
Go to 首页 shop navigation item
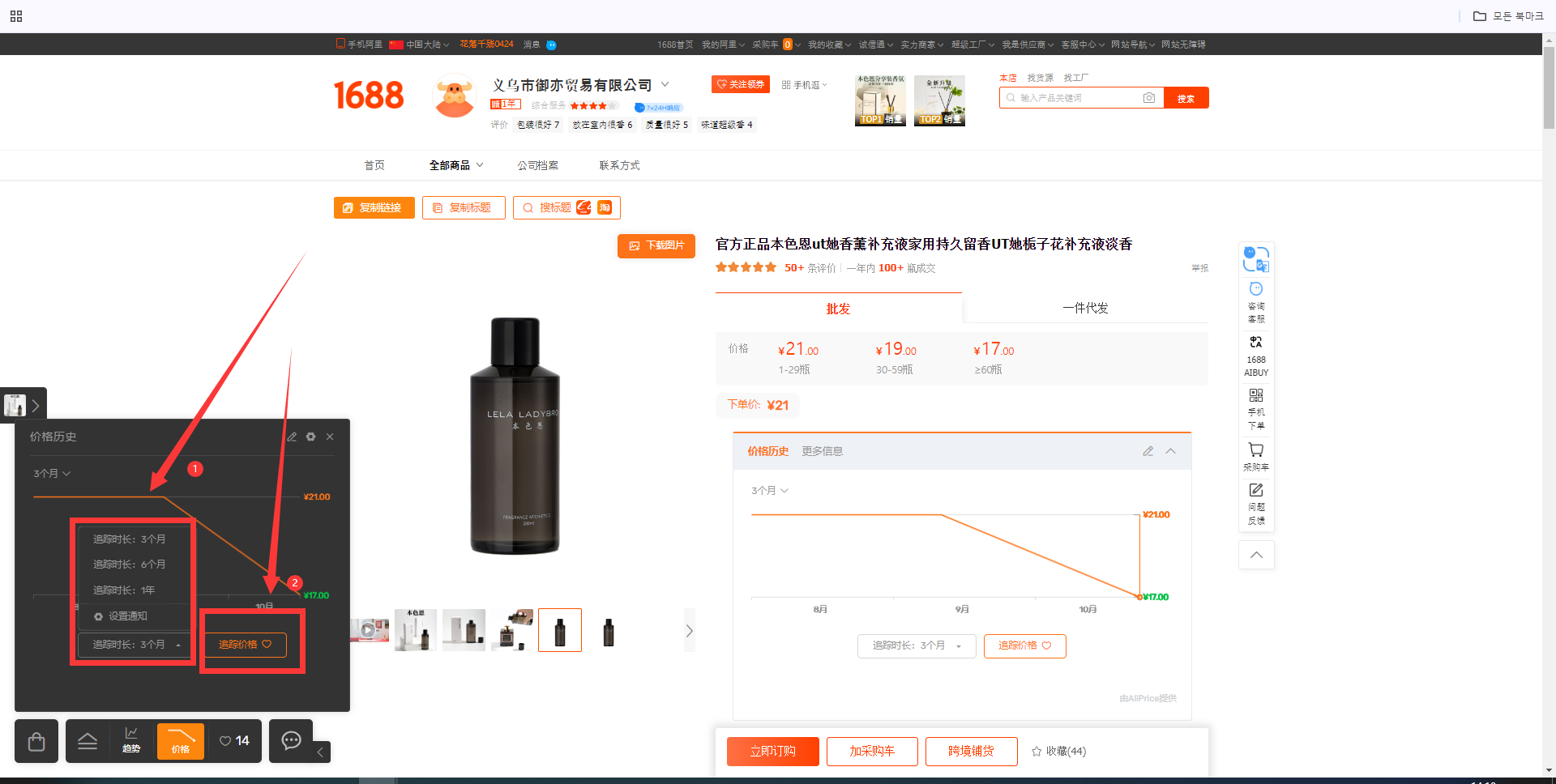click(x=374, y=165)
